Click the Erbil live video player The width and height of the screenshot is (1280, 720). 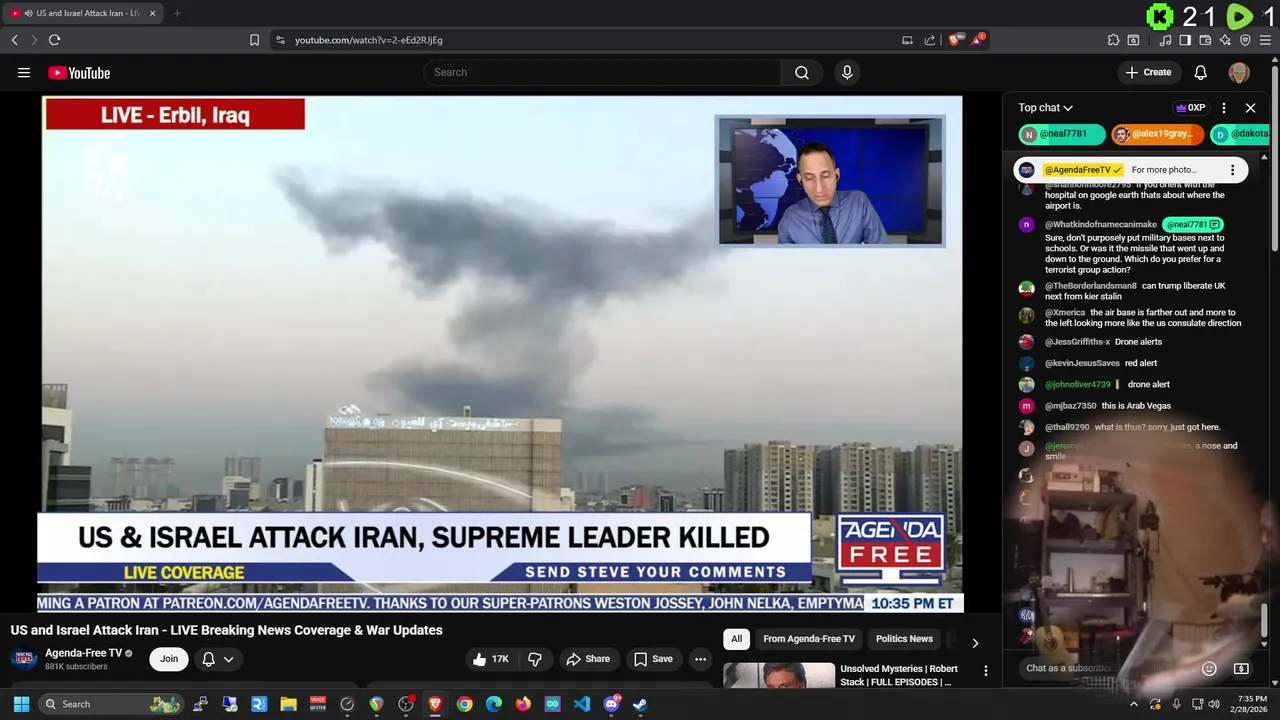pyautogui.click(x=502, y=354)
